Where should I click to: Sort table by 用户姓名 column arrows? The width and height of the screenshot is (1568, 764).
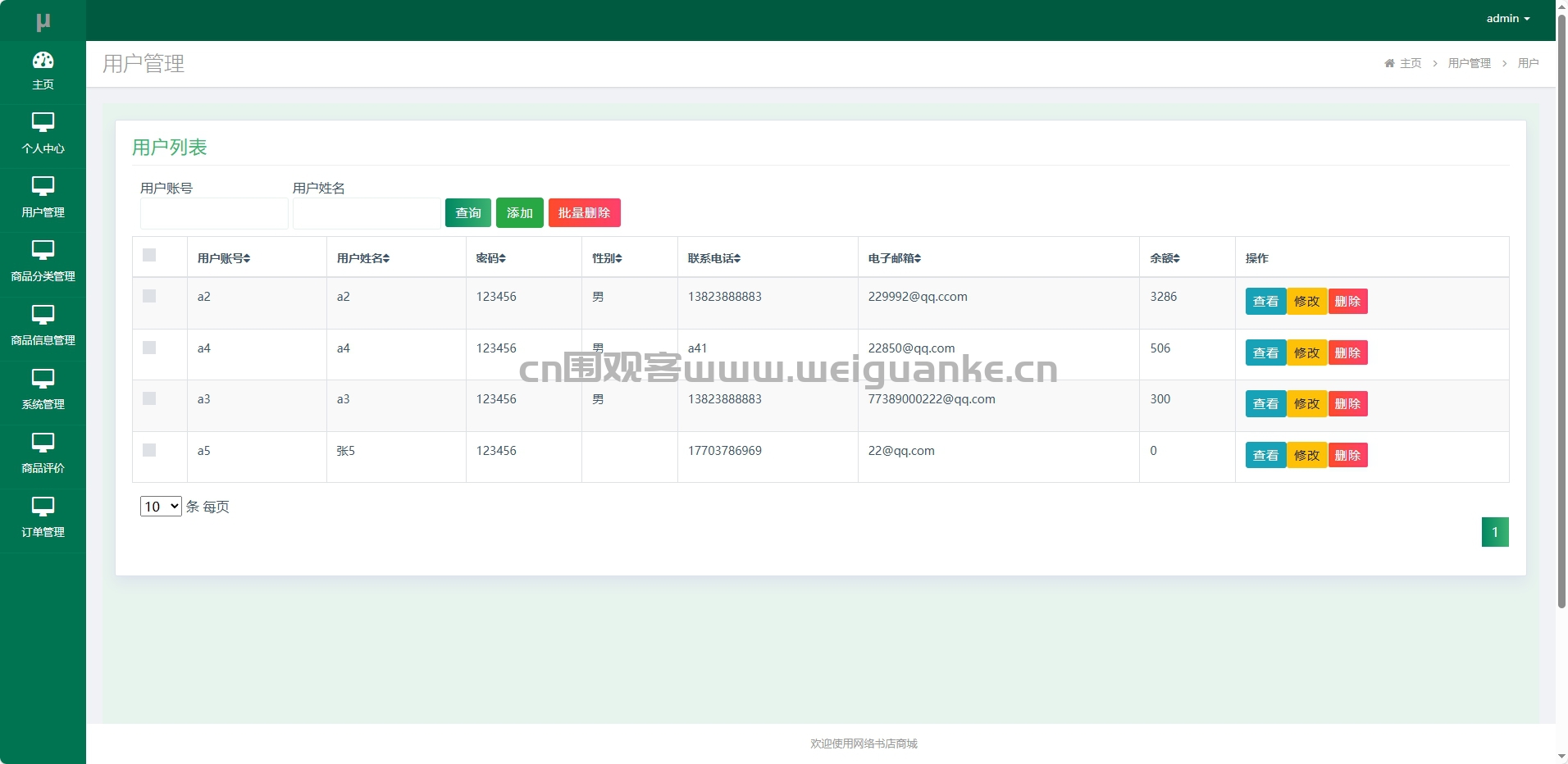pos(386,258)
